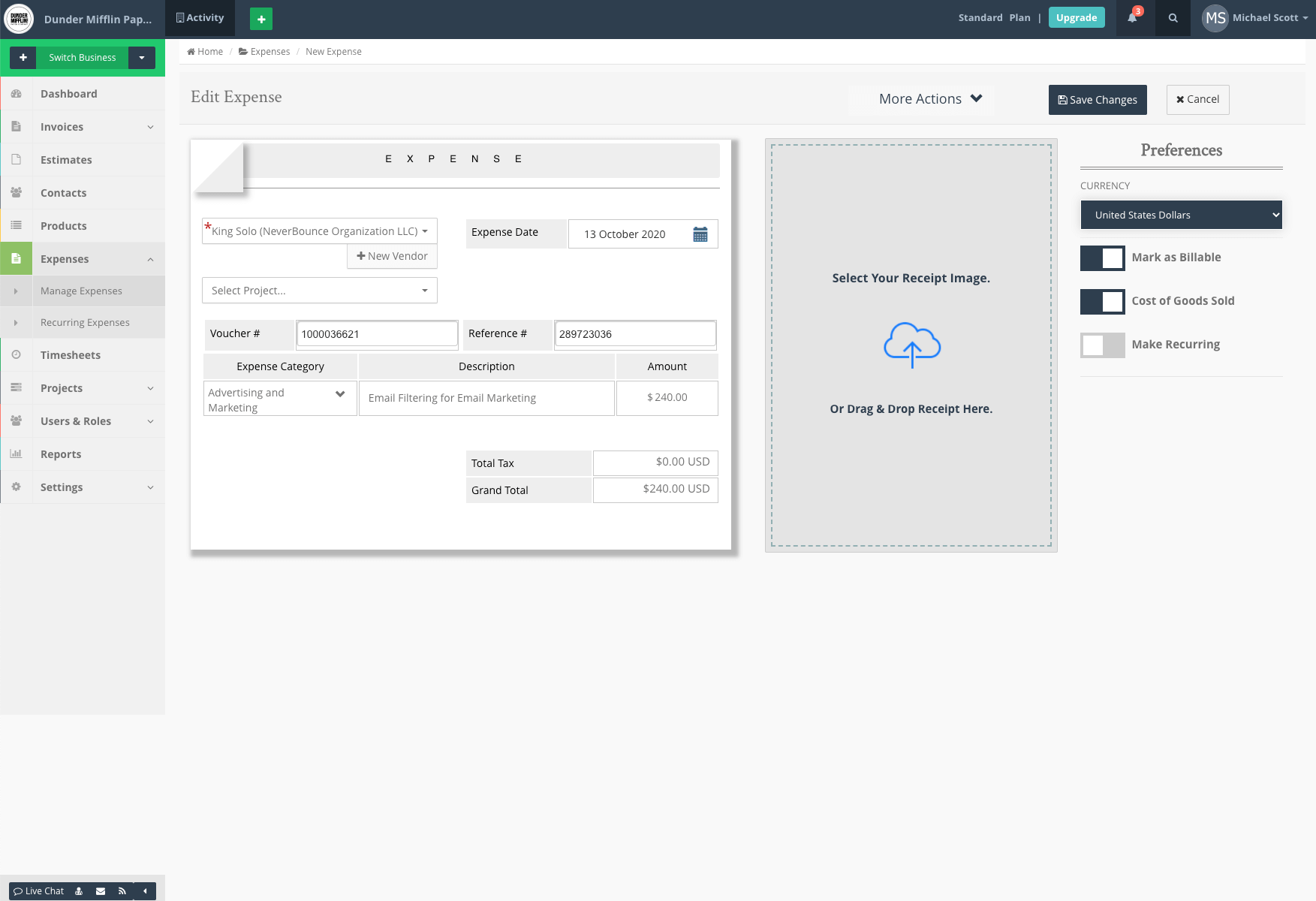Expand the Projects sidebar menu chevron
Image resolution: width=1316 pixels, height=901 pixels.
point(150,388)
